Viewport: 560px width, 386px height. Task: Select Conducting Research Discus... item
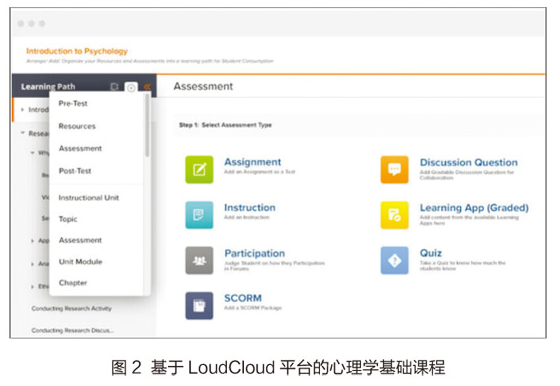tap(72, 330)
